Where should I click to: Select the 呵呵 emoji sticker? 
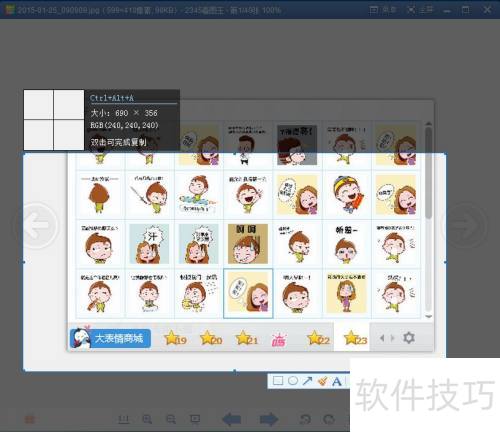[x=248, y=244]
